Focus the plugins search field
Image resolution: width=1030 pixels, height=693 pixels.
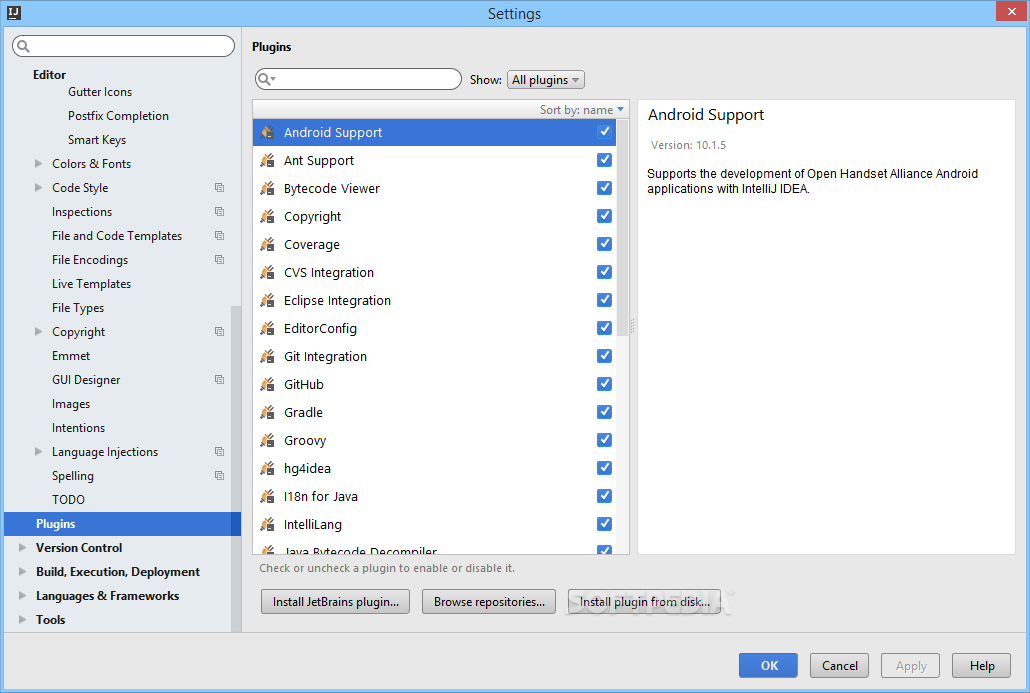click(359, 79)
